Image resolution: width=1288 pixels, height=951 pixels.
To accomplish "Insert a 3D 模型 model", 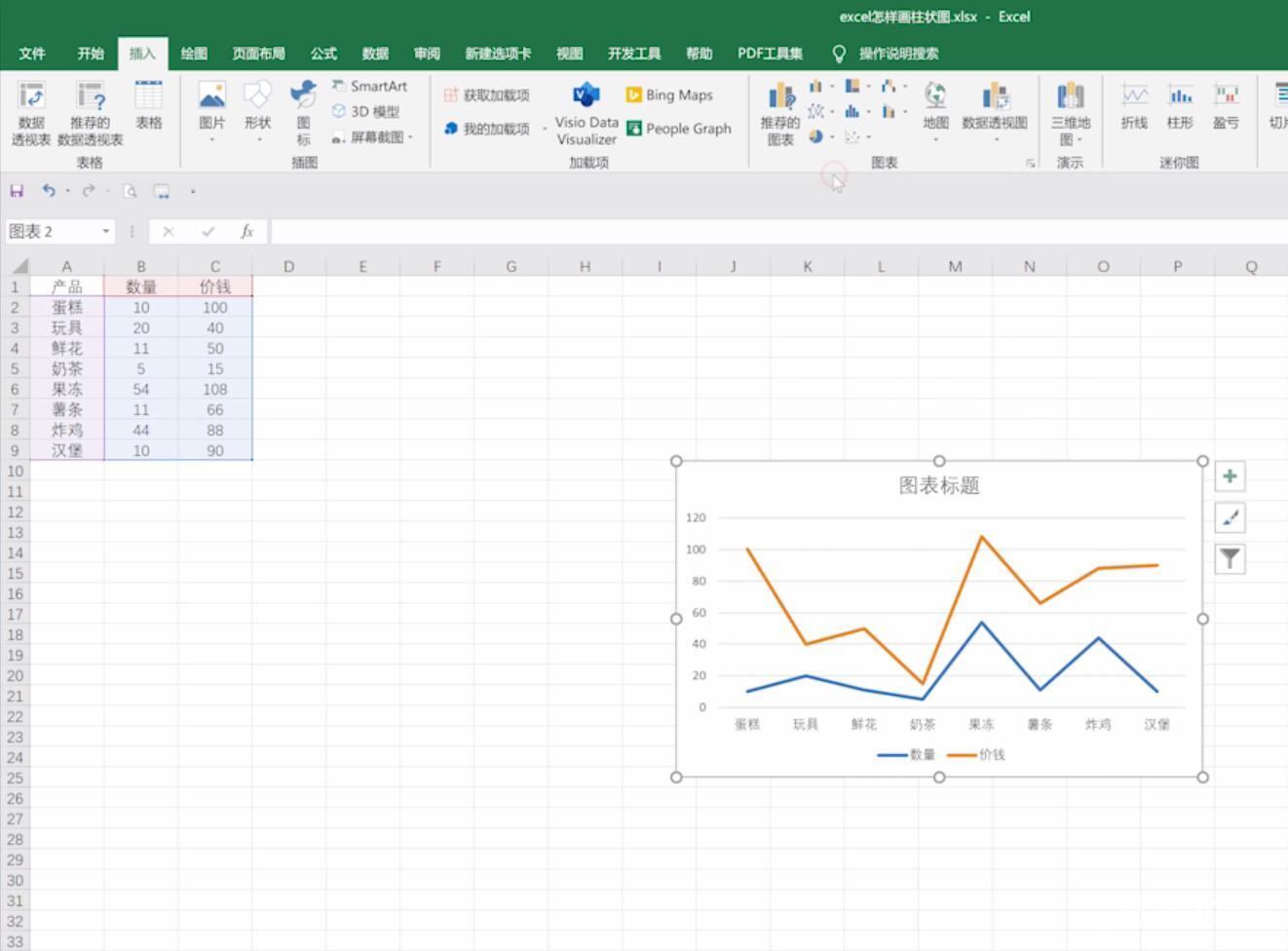I will (365, 112).
